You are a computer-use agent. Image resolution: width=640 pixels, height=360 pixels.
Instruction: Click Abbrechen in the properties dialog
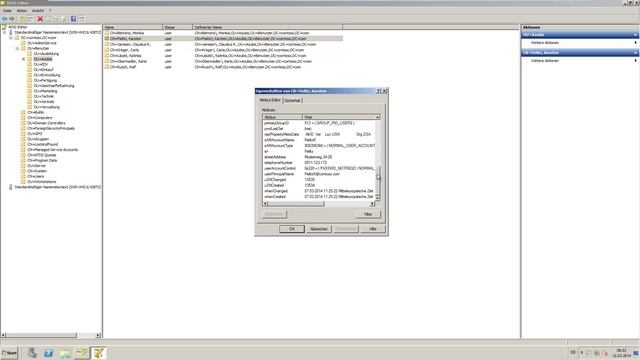tap(319, 229)
